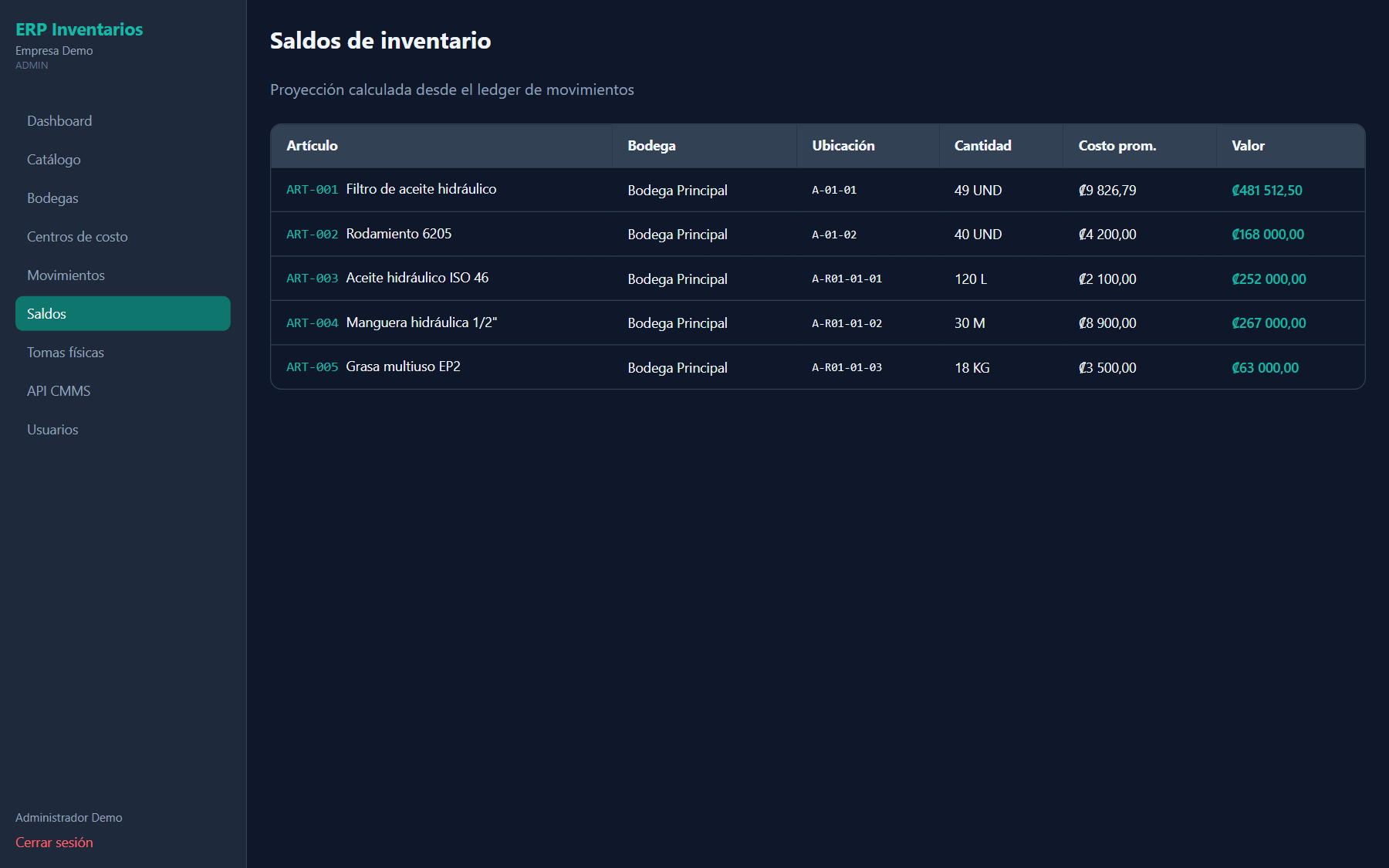1389x868 pixels.
Task: Click quantity 18 KG
Action: 972,368
